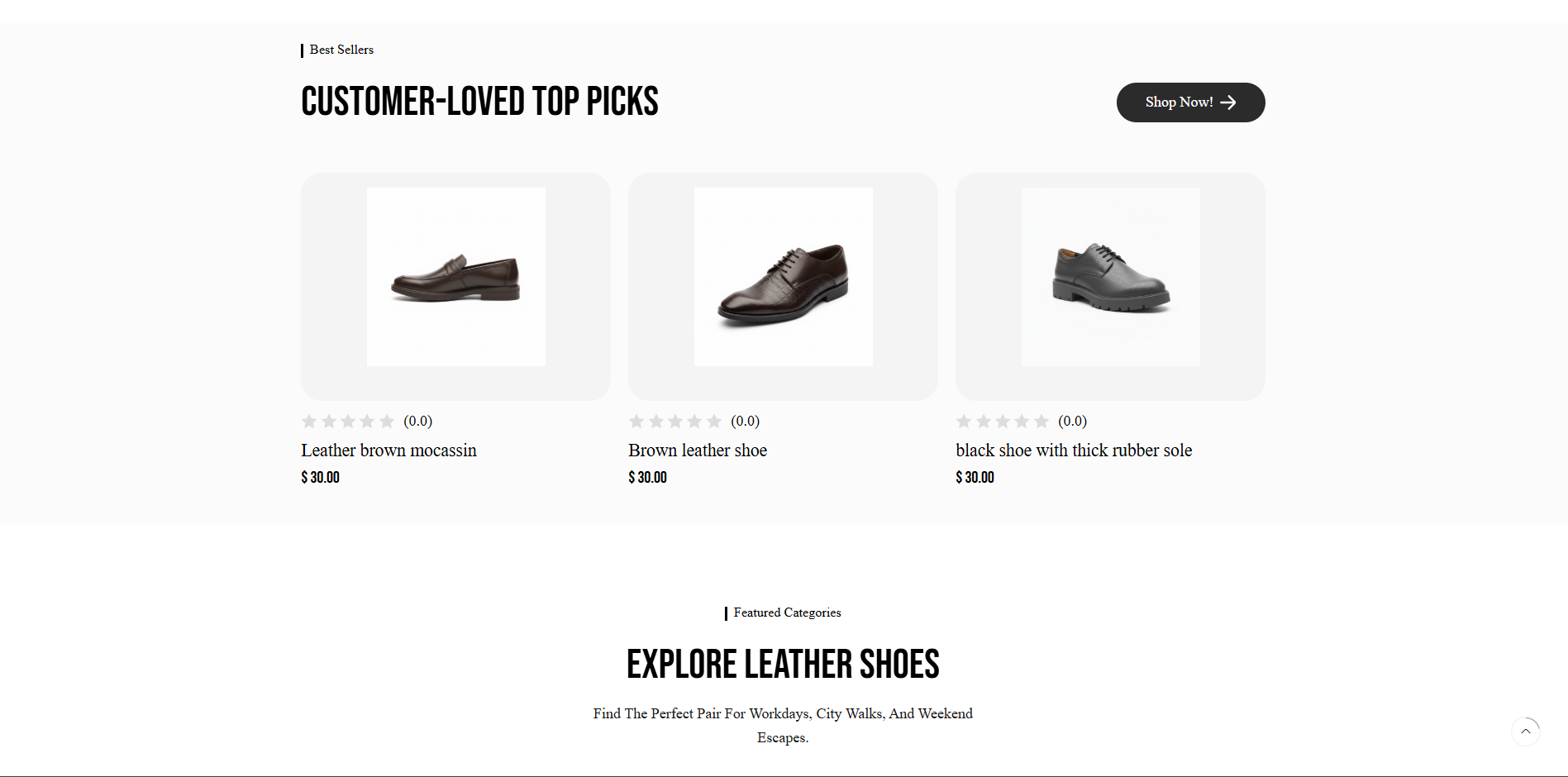The height and width of the screenshot is (777, 1568).
Task: Click first star of Leather brown mocassin rating
Action: pos(309,422)
